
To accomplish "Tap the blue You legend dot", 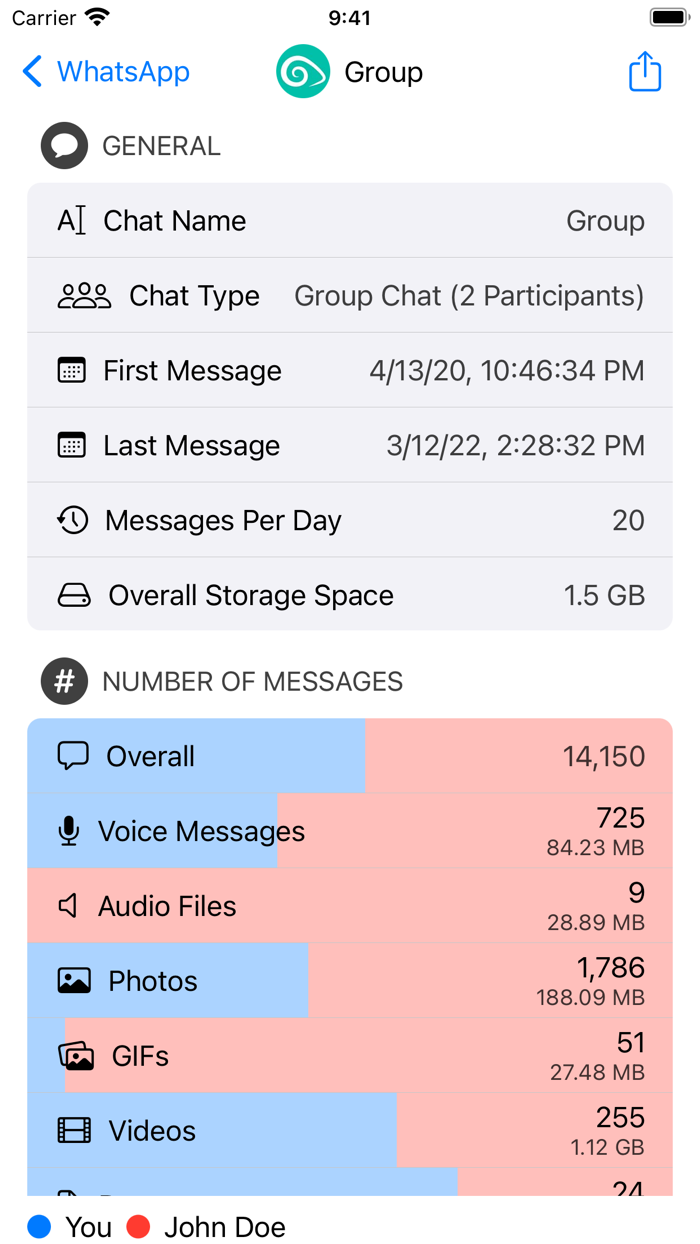I will click(x=39, y=1227).
